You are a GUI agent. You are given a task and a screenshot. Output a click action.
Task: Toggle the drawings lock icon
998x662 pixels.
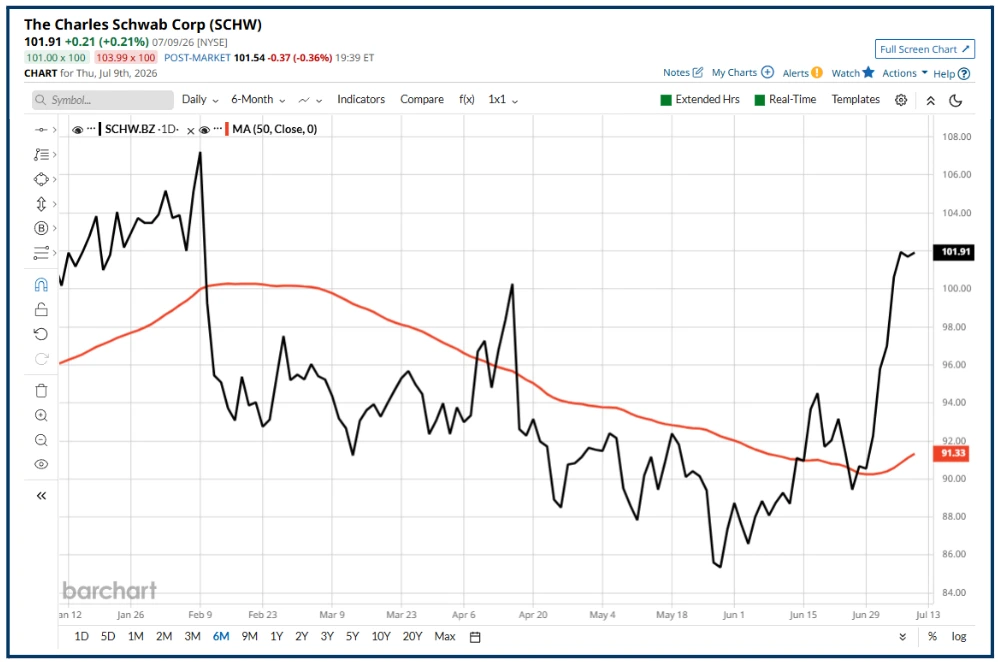(x=41, y=309)
